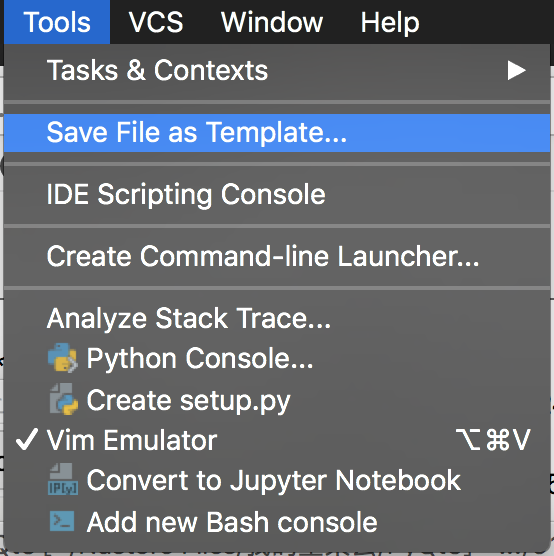Screen dimensions: 554x556
Task: Choose Convert to Jupyter Notebook
Action: [277, 480]
